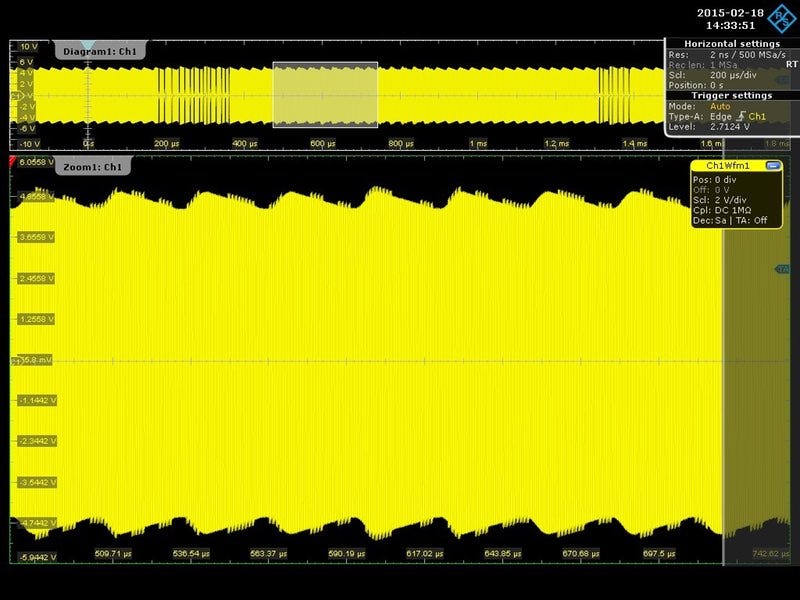Click the 3.6558 V axis label
The height and width of the screenshot is (600, 800).
pos(36,237)
